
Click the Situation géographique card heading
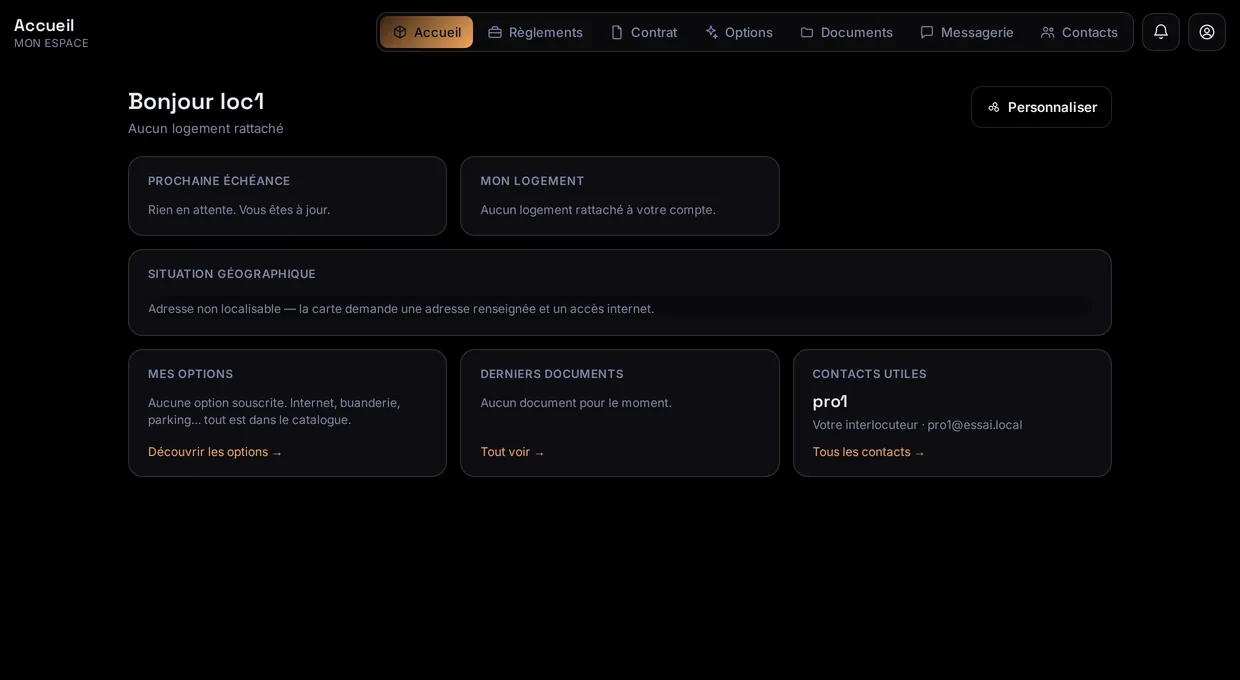(232, 274)
